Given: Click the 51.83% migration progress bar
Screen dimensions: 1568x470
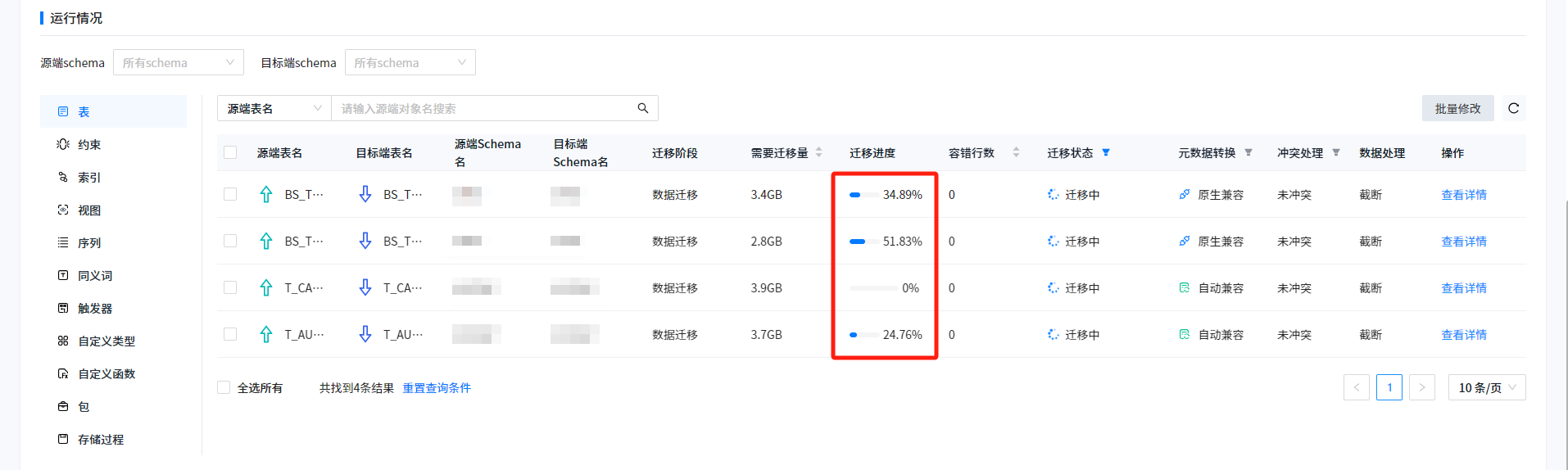Looking at the screenshot, I should point(859,242).
